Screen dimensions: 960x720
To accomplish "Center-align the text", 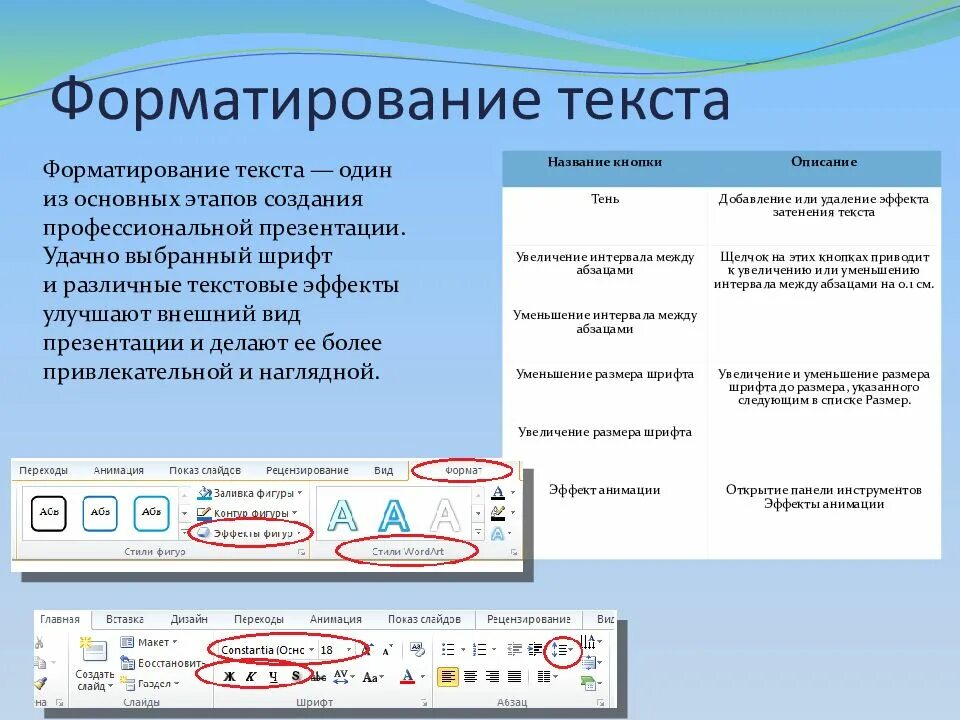I will [x=470, y=677].
